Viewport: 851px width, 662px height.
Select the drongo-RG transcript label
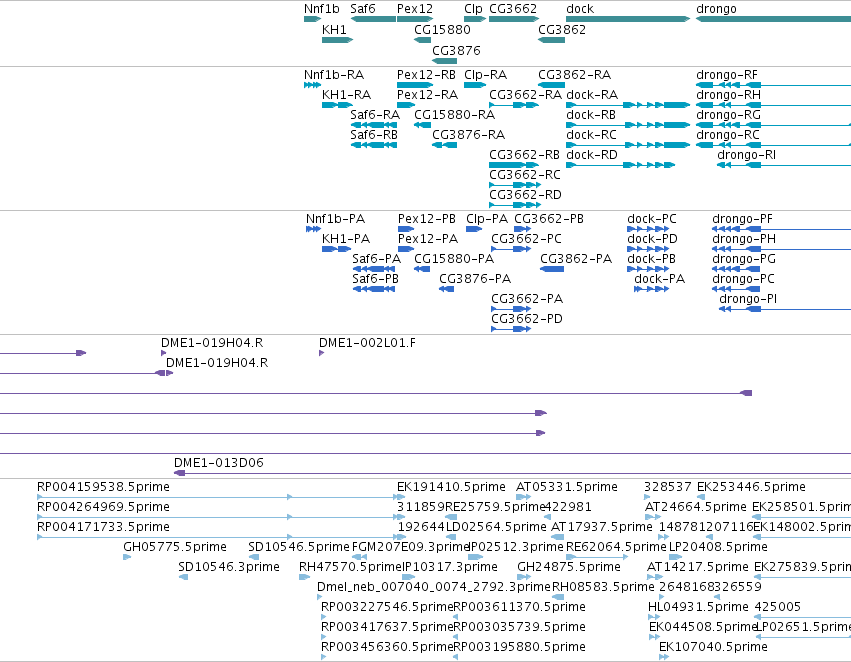click(x=728, y=114)
